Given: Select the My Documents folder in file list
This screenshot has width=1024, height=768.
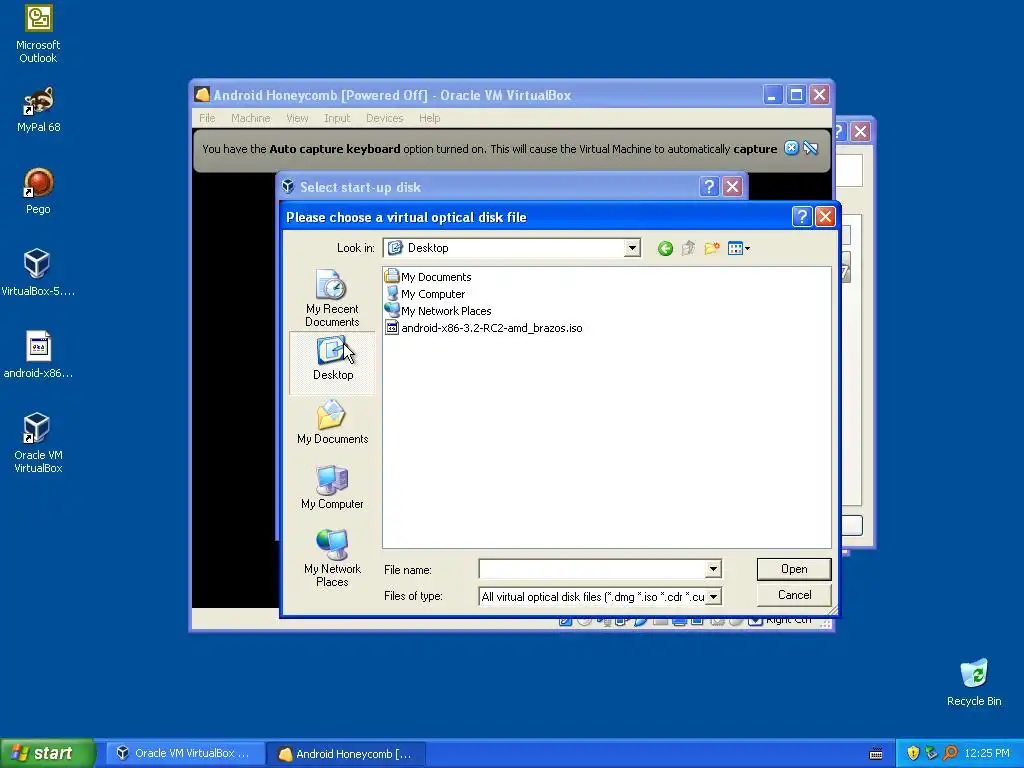Looking at the screenshot, I should 428,277.
